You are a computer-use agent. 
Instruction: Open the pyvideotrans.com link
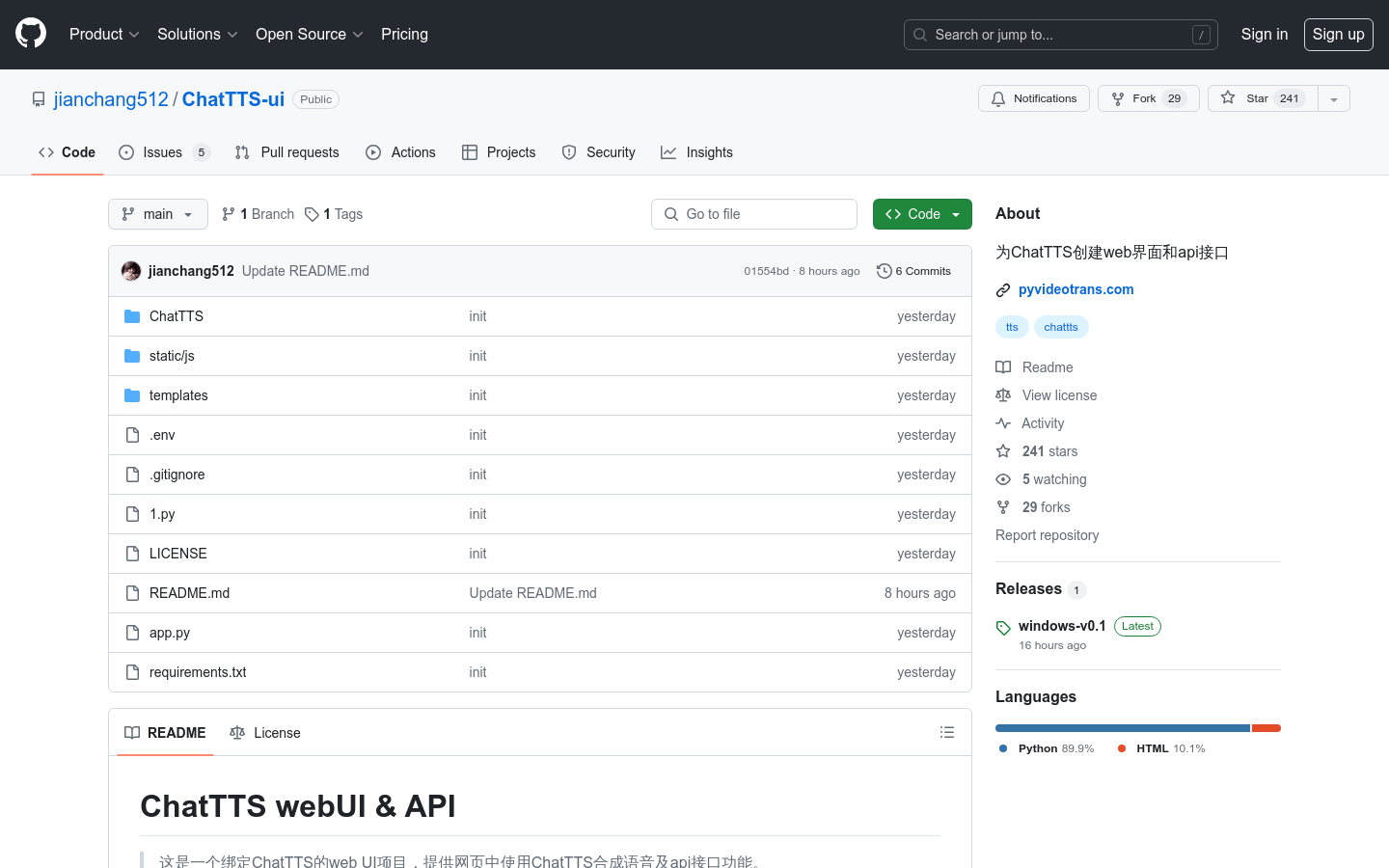pos(1076,289)
